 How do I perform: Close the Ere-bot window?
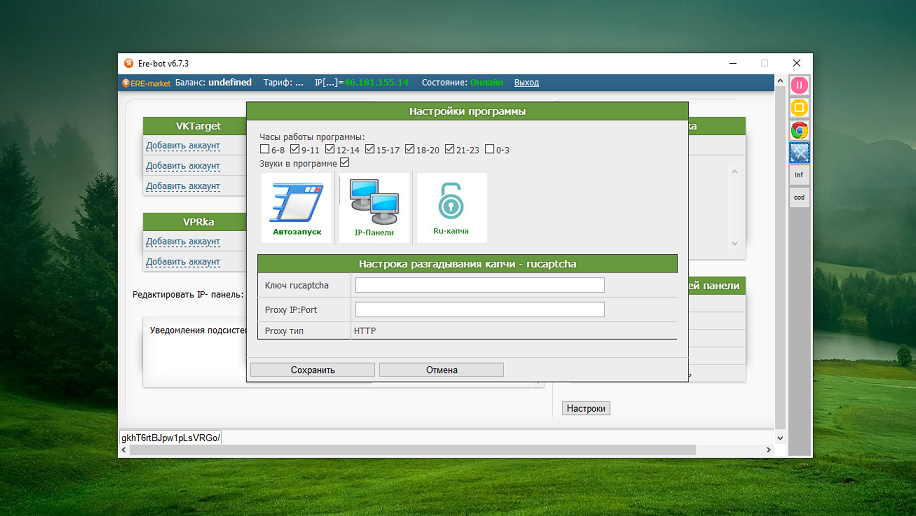(796, 63)
